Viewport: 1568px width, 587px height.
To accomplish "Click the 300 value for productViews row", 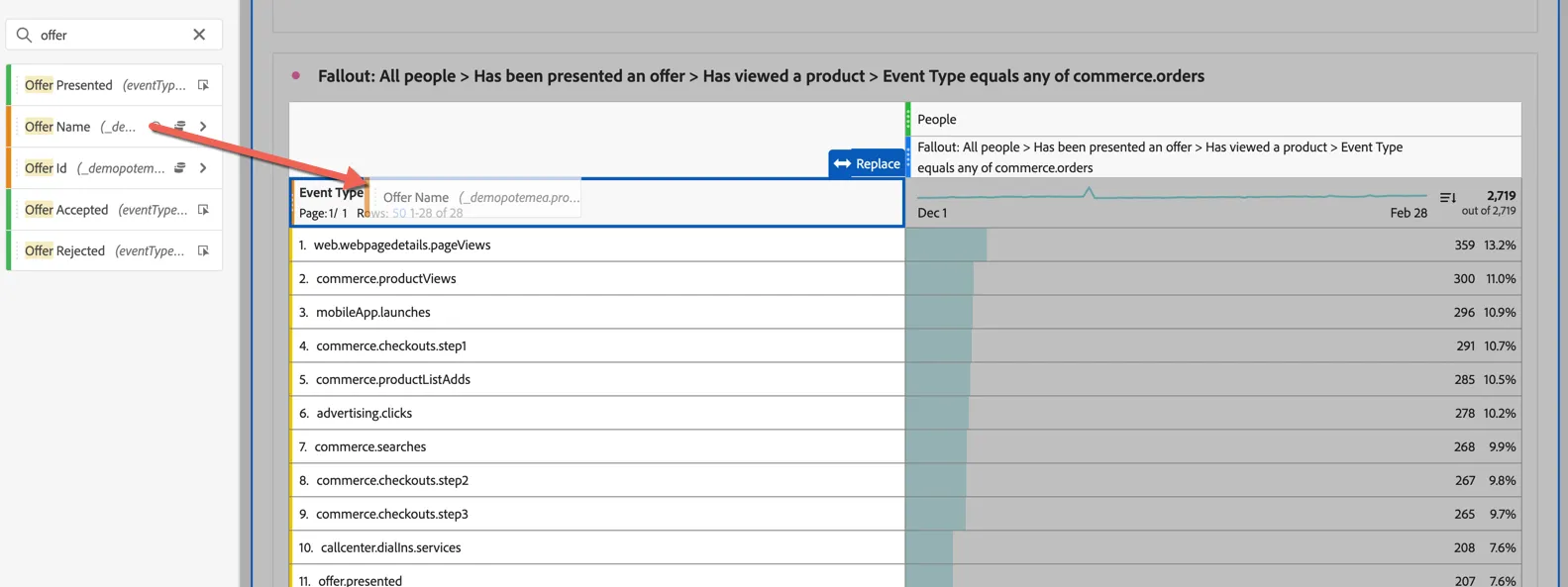I will [1464, 278].
